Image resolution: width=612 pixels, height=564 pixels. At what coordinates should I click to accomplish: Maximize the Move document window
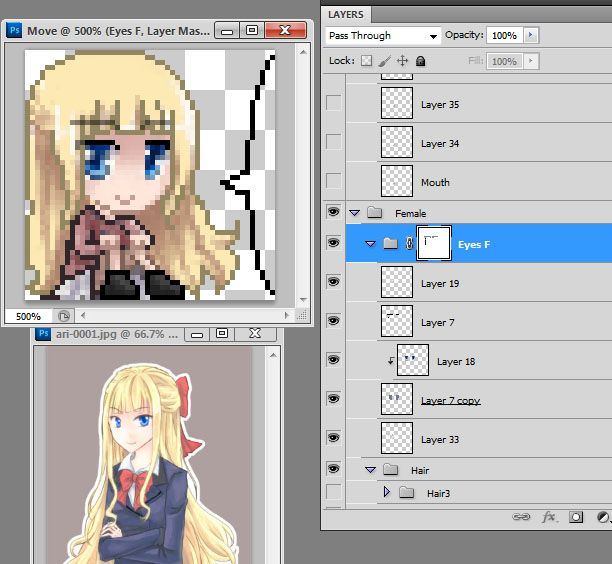point(252,30)
